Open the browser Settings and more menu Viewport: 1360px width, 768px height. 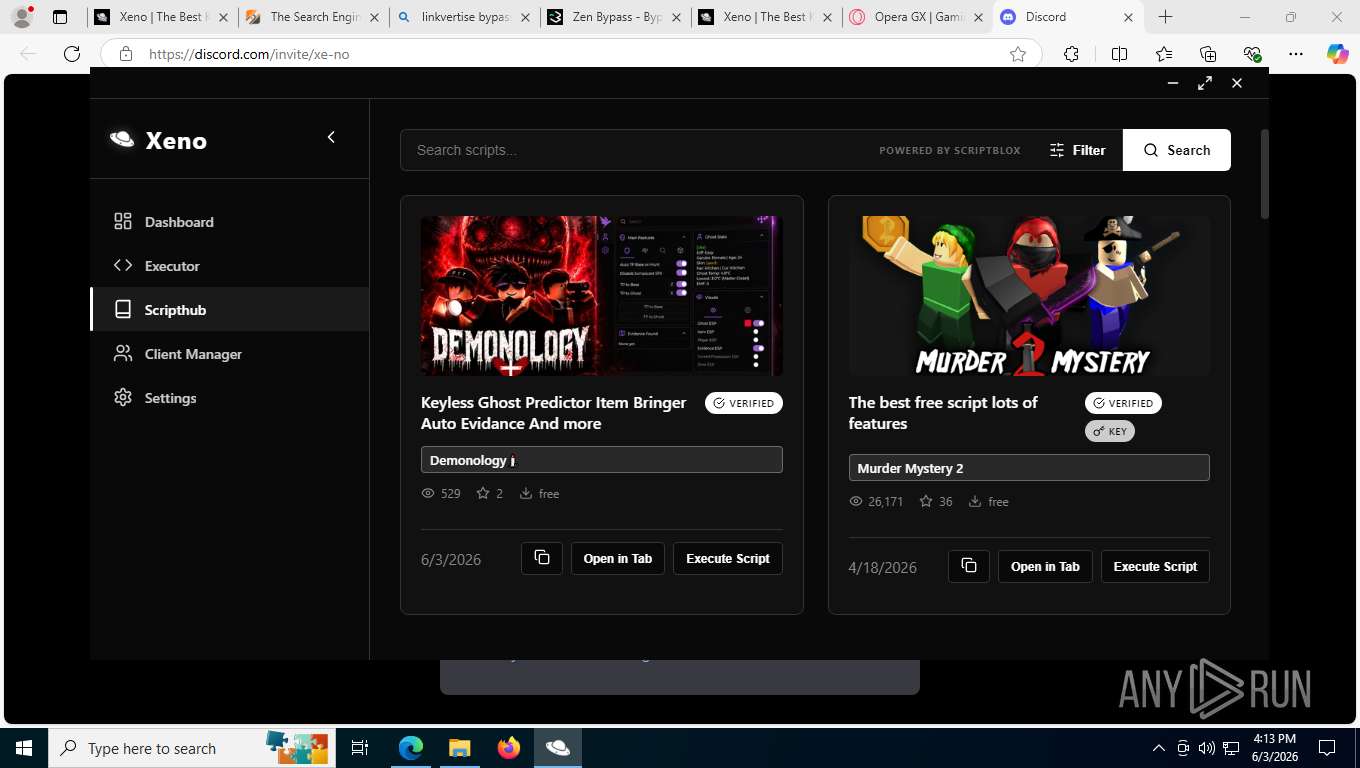pyautogui.click(x=1296, y=54)
